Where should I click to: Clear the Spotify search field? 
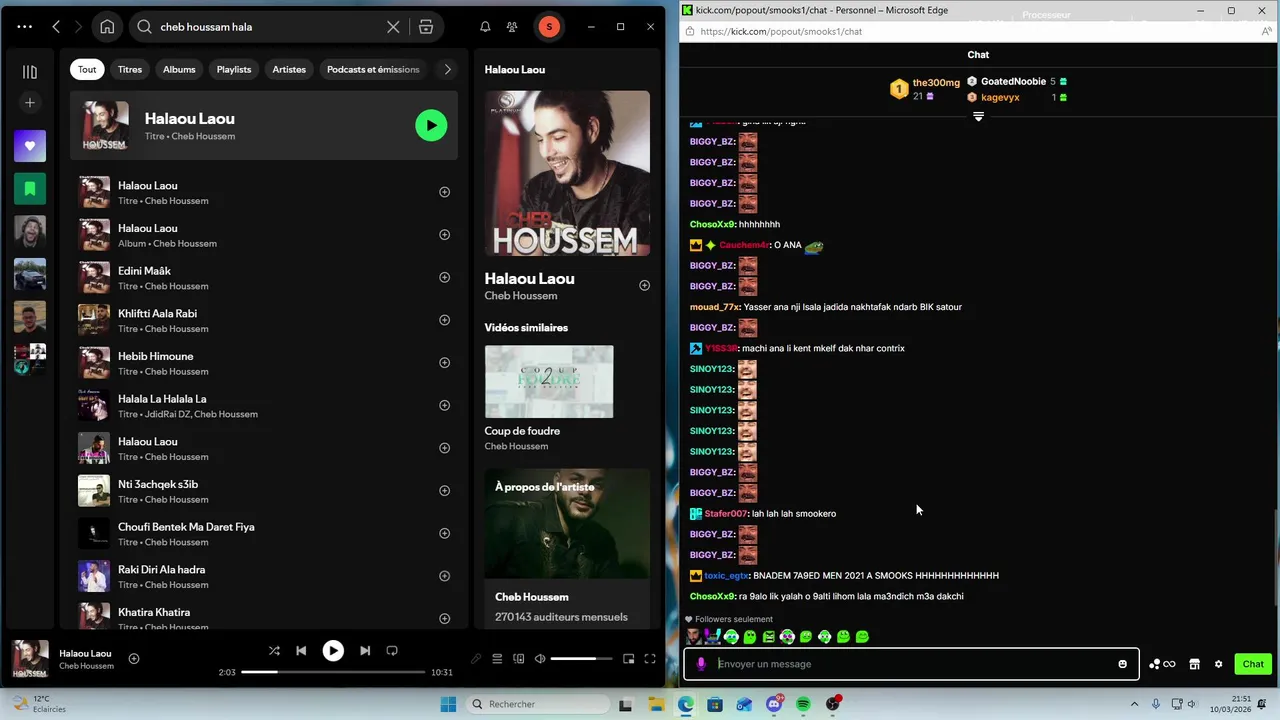pyautogui.click(x=393, y=27)
